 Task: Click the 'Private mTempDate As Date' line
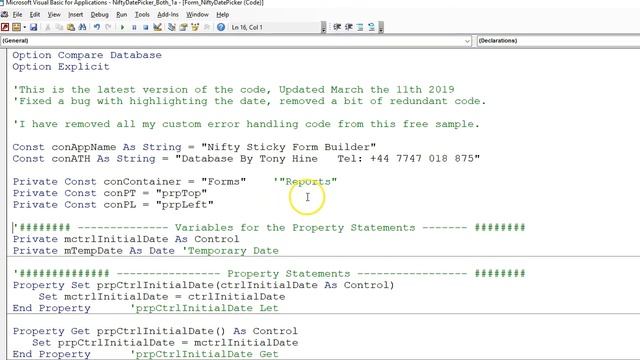point(146,250)
